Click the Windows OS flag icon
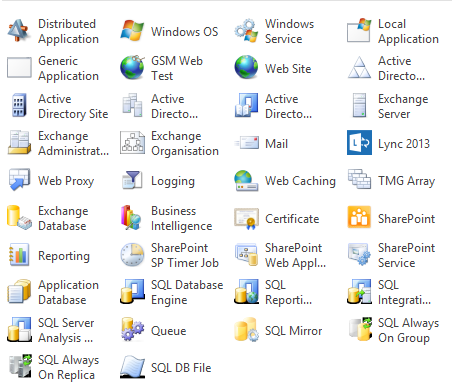Image resolution: width=452 pixels, height=389 pixels. (x=132, y=31)
